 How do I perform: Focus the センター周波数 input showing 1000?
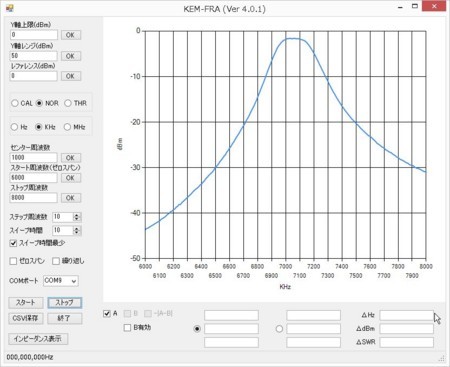click(34, 157)
